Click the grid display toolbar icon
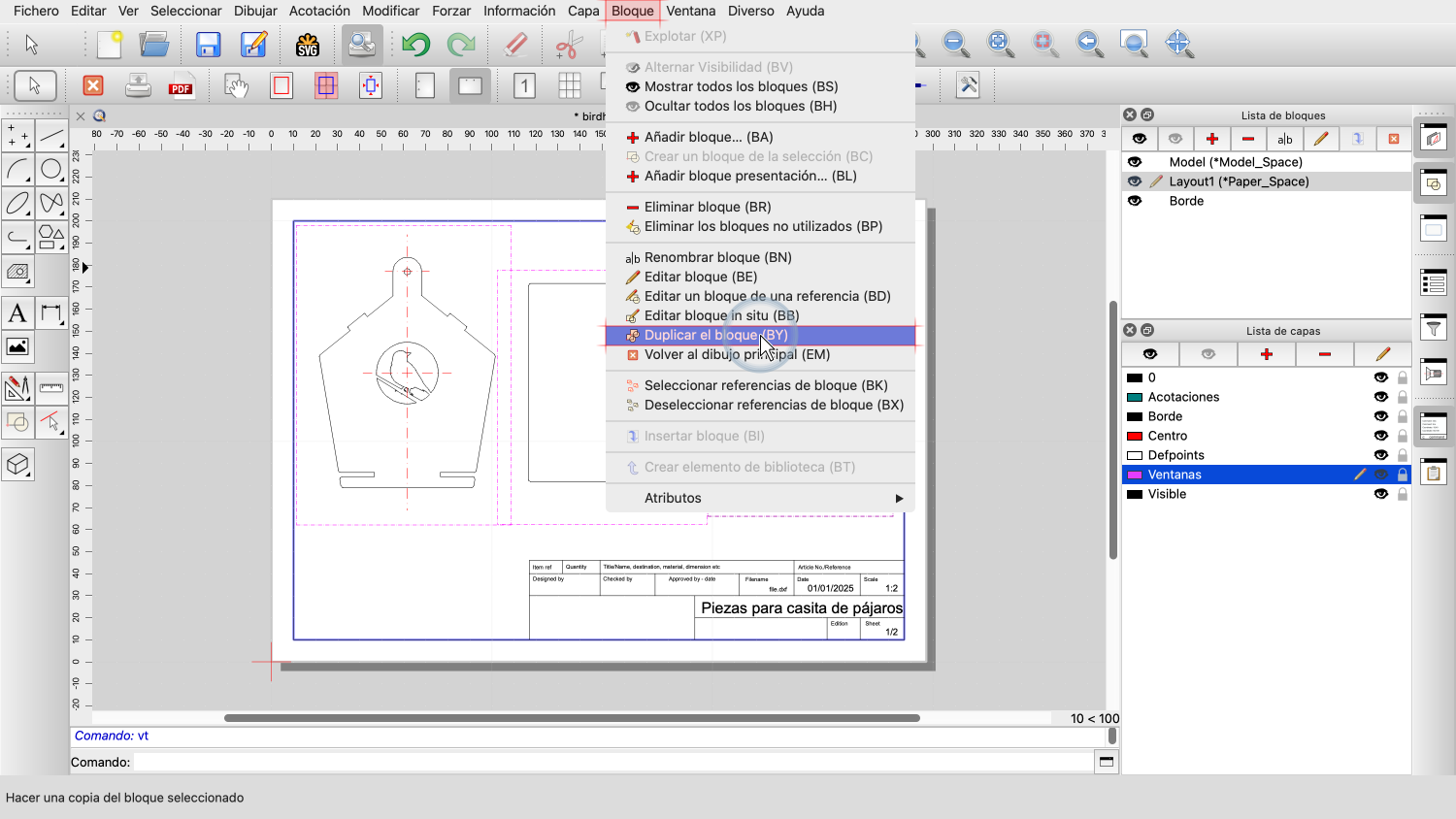Viewport: 1456px width, 819px height. coord(570,86)
